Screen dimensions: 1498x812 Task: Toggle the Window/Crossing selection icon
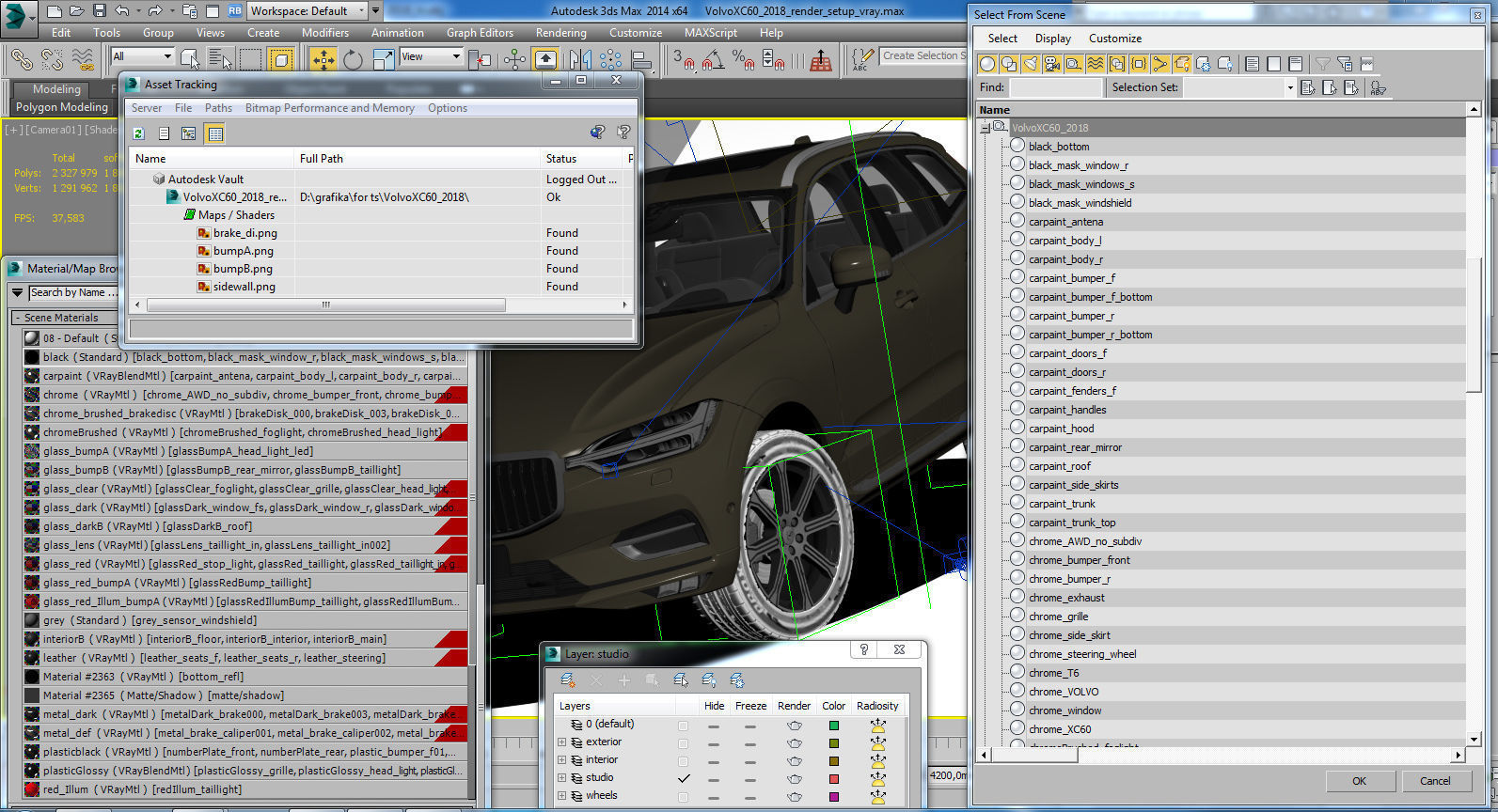281,60
